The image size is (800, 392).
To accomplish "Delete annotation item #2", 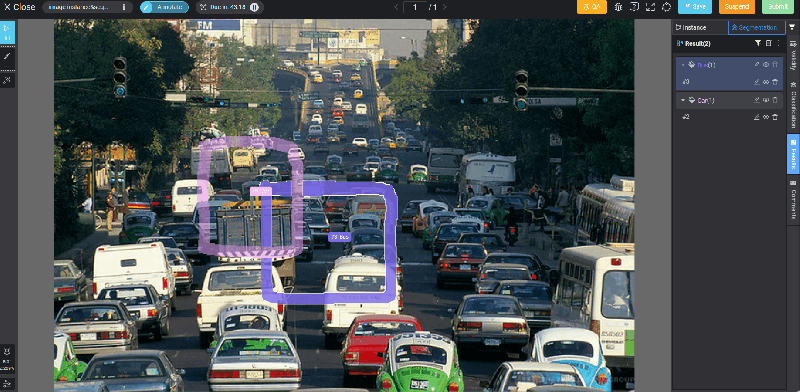I will (775, 117).
